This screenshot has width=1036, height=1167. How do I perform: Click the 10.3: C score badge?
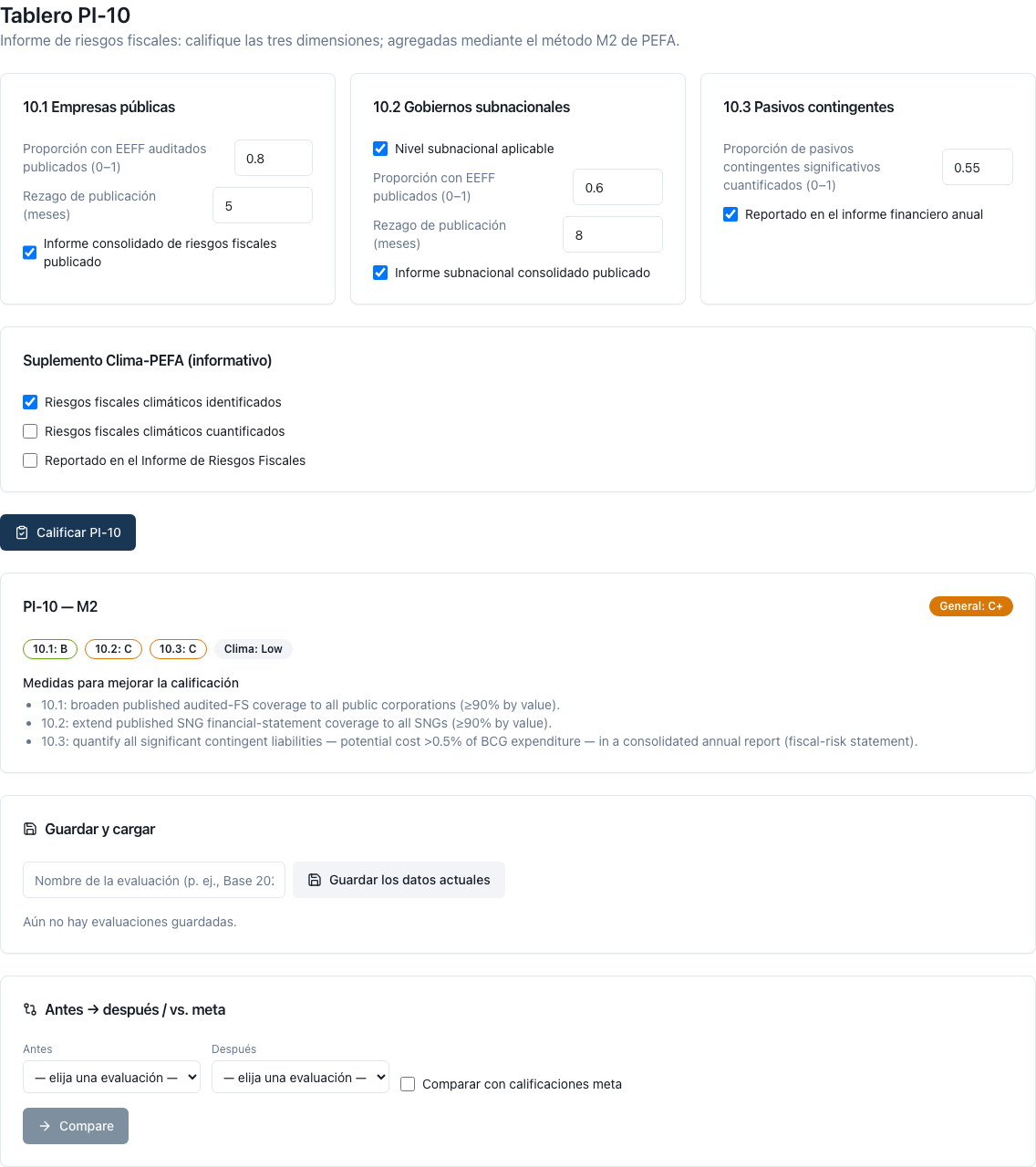coord(178,649)
